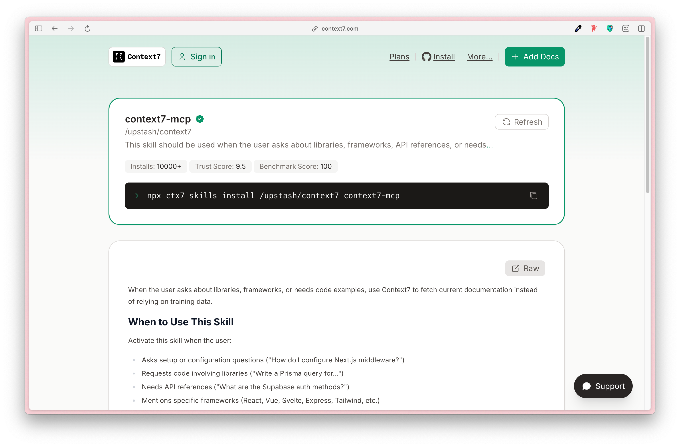Open the Plans link

[x=399, y=57]
